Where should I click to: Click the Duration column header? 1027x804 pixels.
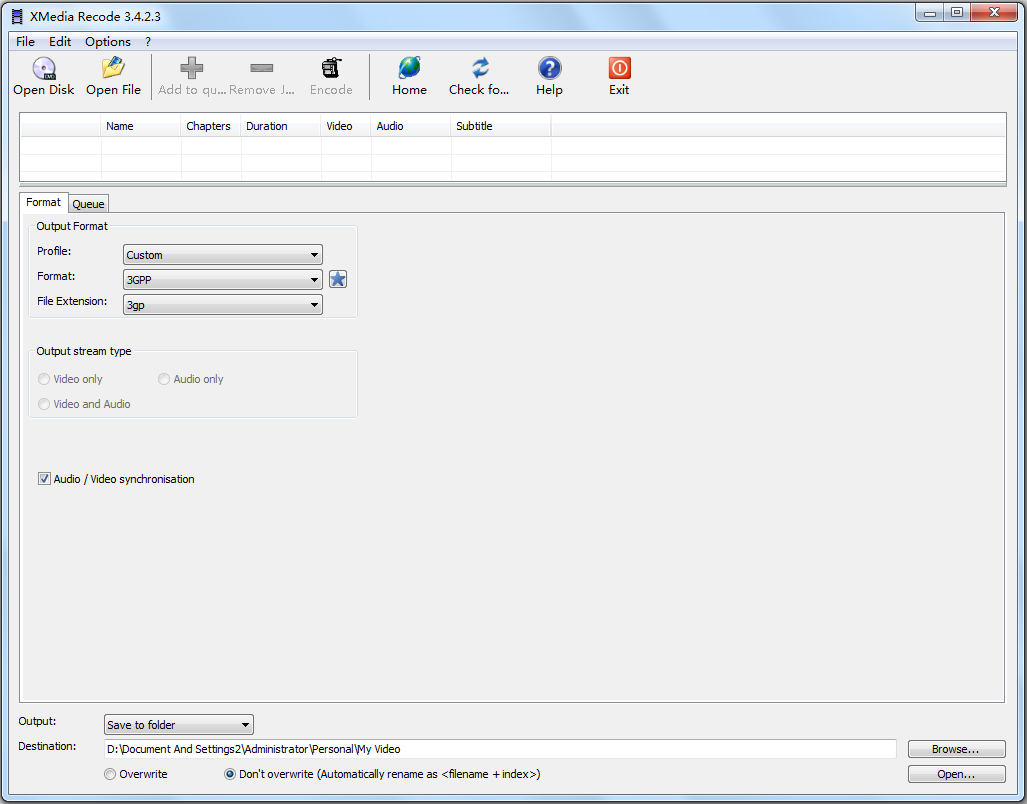pos(281,126)
